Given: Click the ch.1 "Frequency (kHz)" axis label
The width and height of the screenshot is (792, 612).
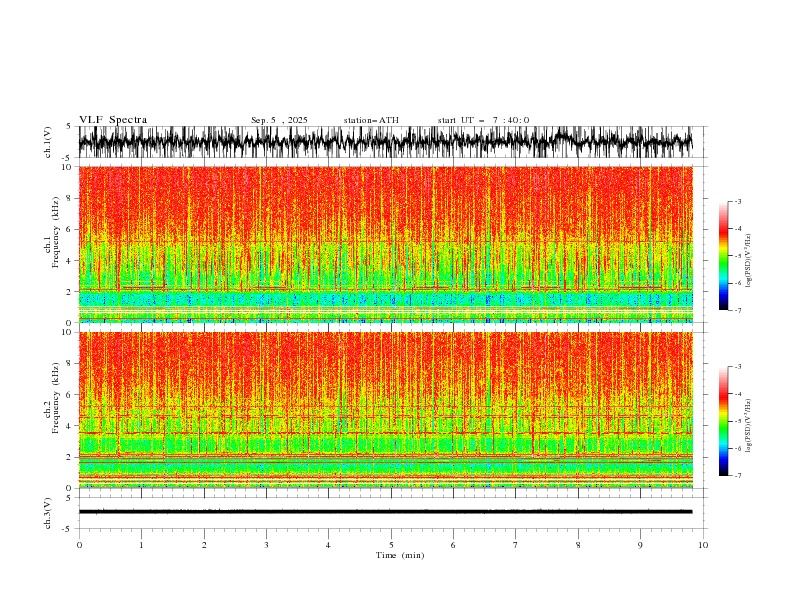Looking at the screenshot, I should coord(56,232).
